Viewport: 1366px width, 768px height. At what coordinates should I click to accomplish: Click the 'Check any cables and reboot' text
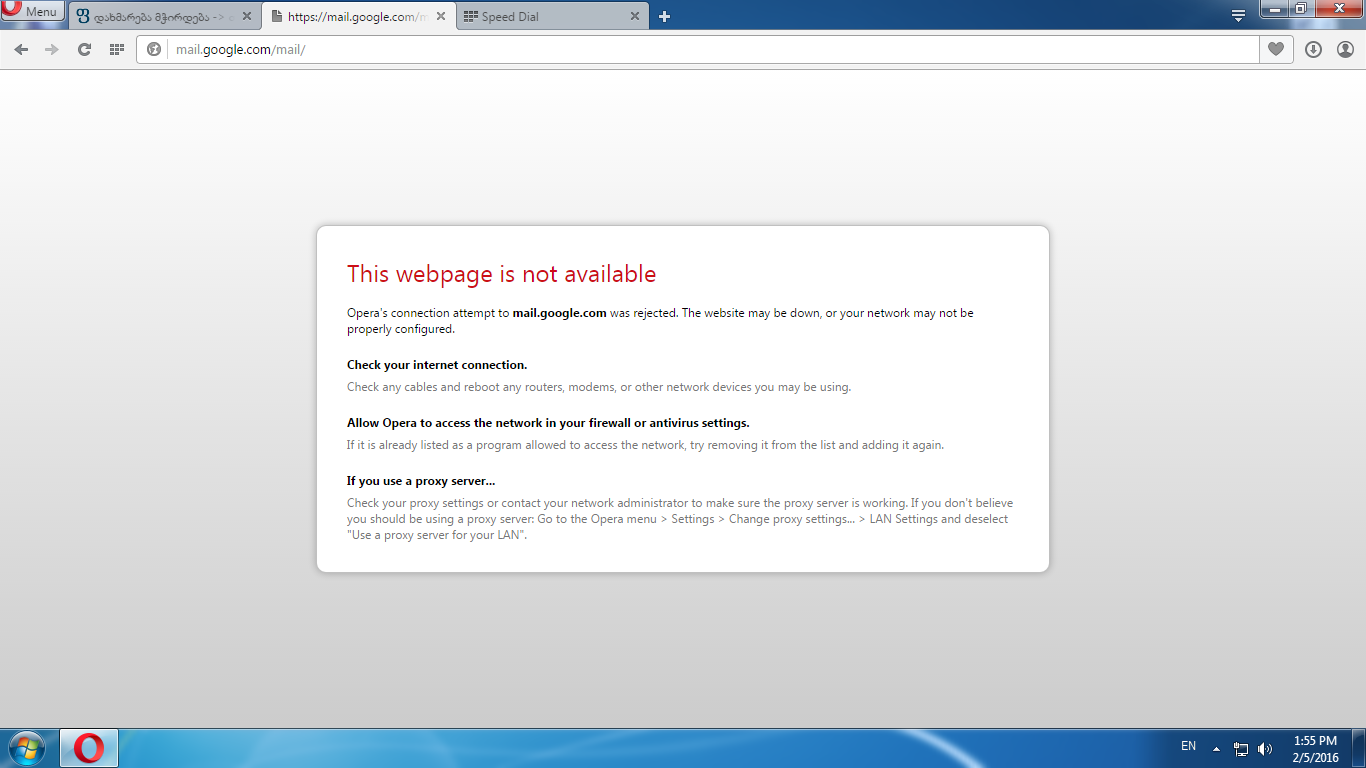pyautogui.click(x=599, y=387)
